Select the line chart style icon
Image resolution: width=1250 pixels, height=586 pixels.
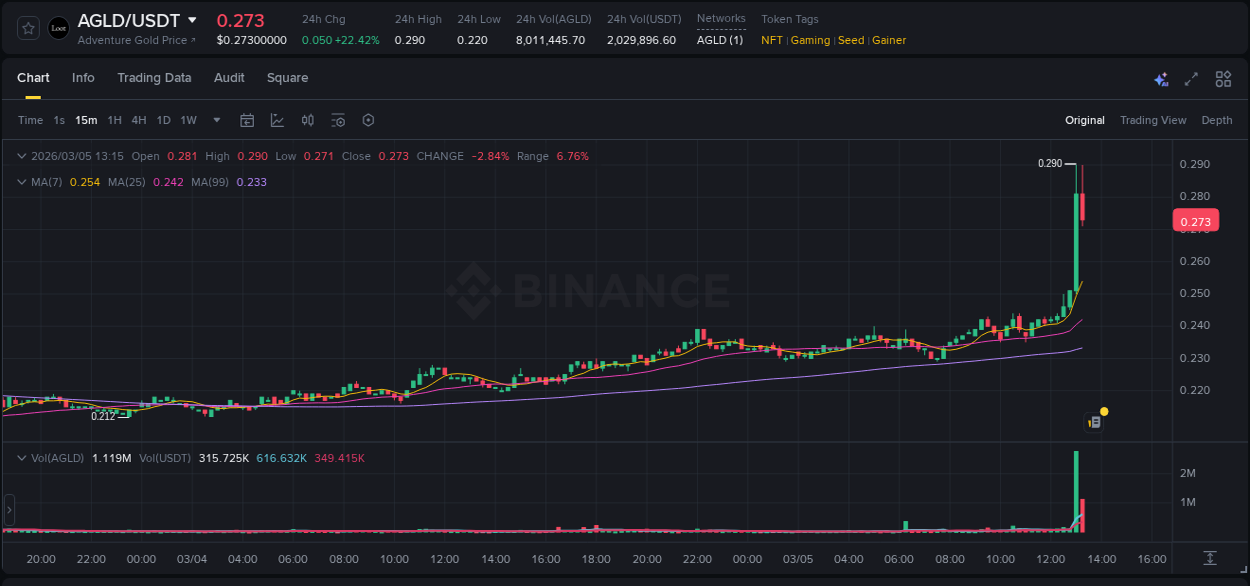point(277,120)
